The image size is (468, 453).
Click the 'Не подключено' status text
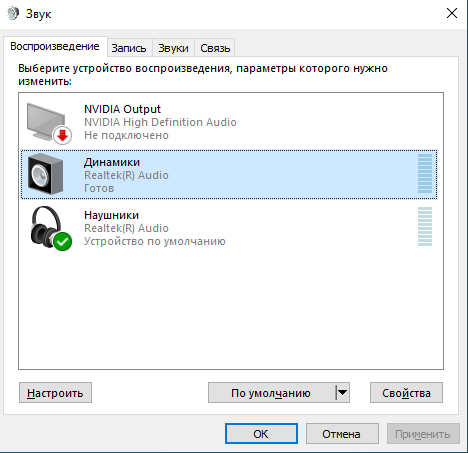tap(126, 135)
